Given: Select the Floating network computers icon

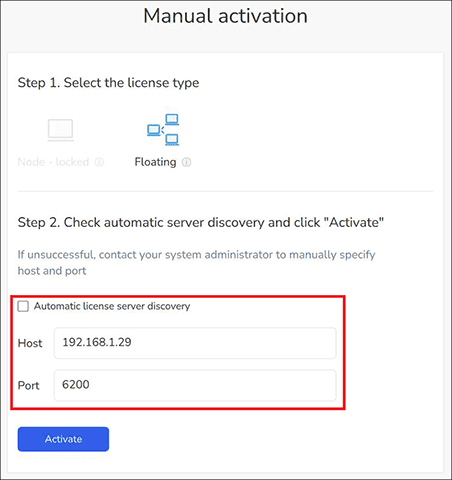Looking at the screenshot, I should point(163,130).
